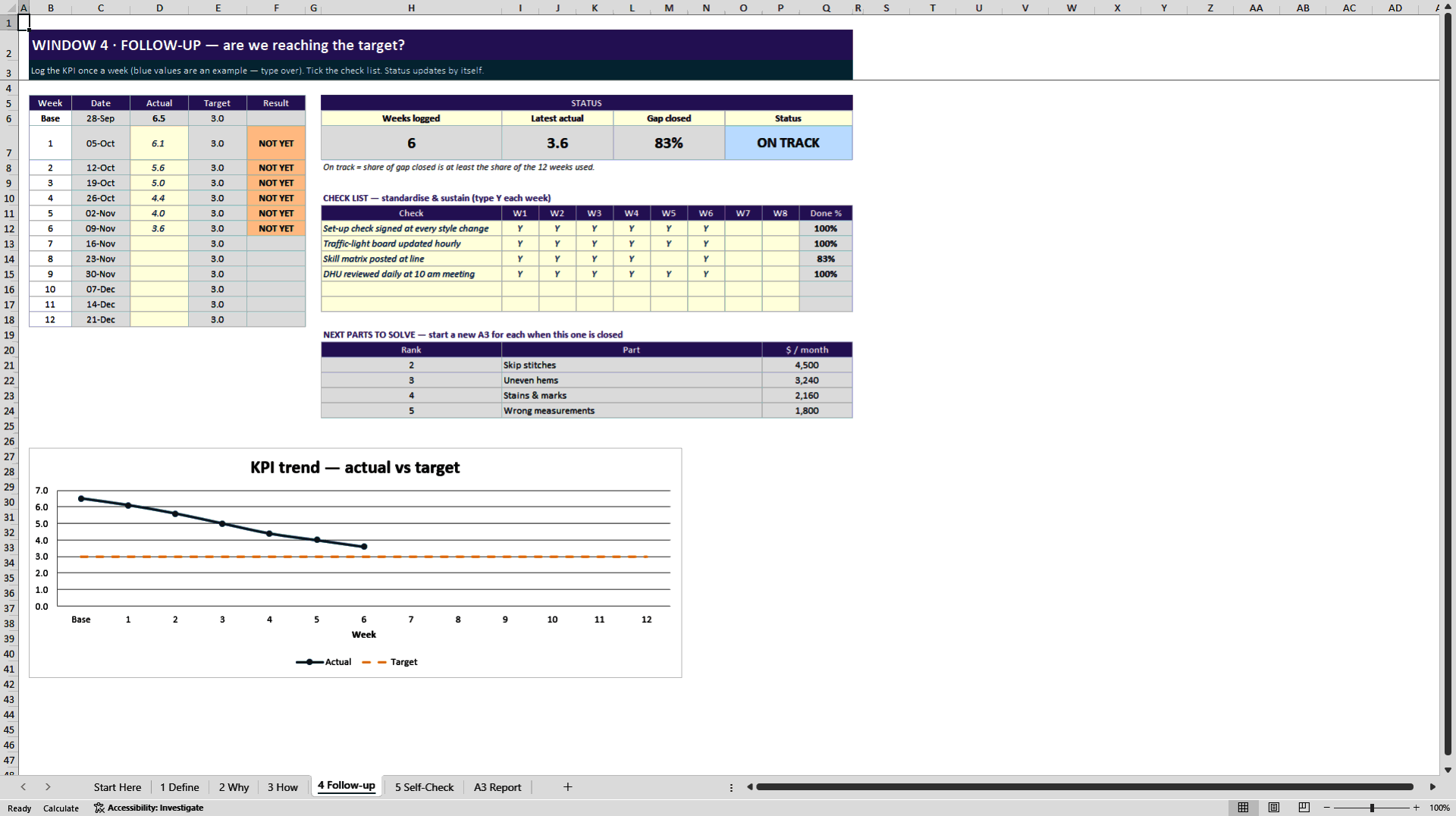Click the vertical scrollbar thumb
The image size is (1456, 816).
[1448, 383]
